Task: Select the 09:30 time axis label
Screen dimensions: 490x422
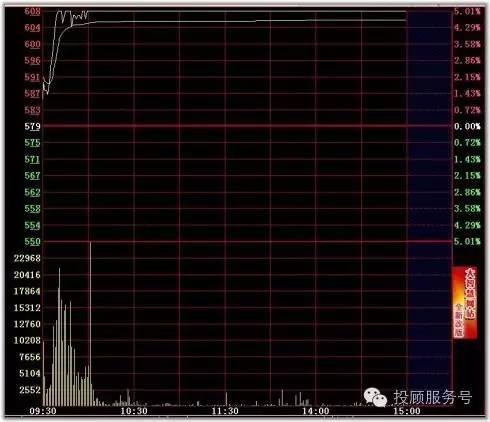Action: (x=43, y=411)
